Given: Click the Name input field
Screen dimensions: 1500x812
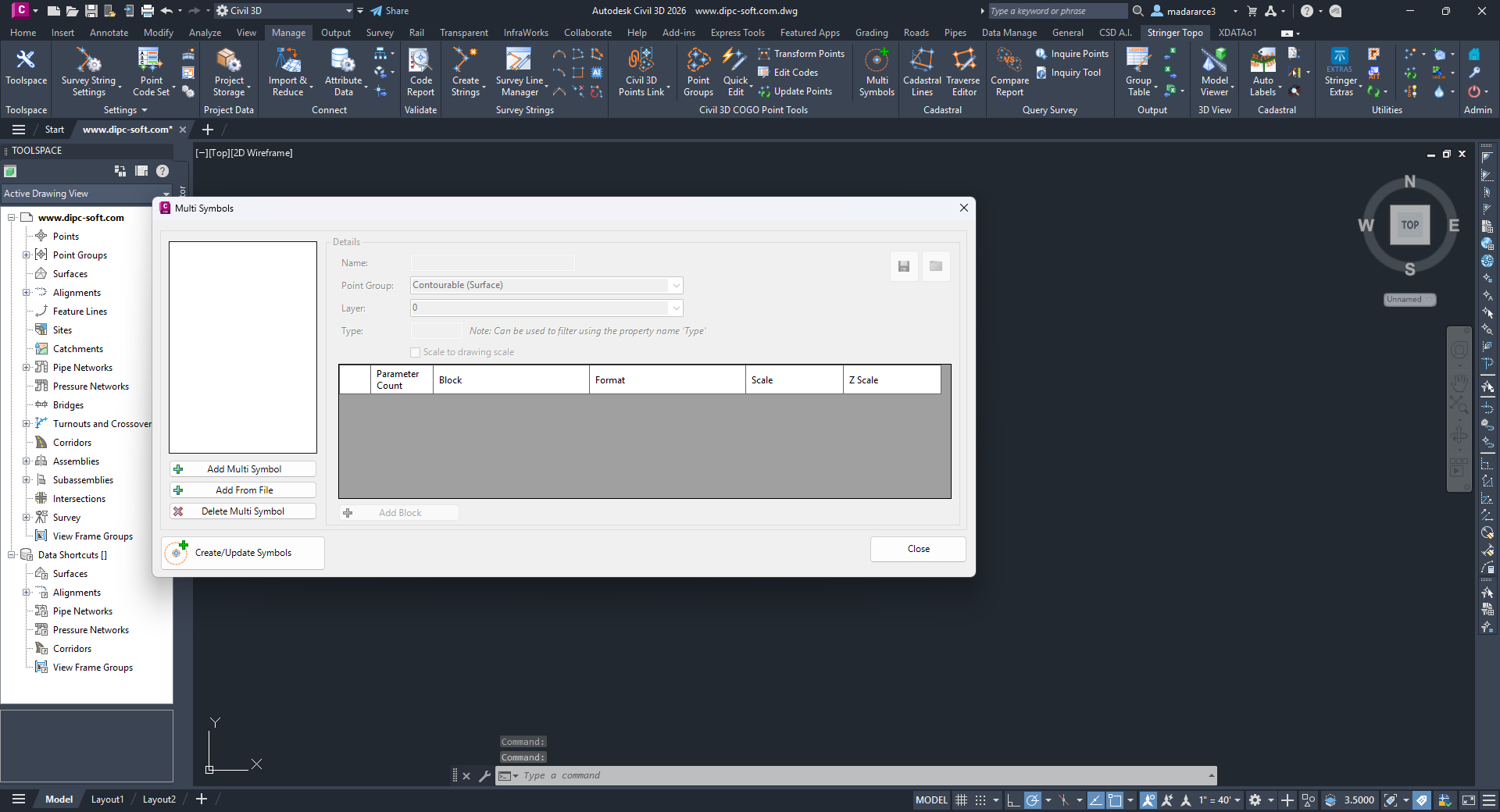Looking at the screenshot, I should (492, 263).
